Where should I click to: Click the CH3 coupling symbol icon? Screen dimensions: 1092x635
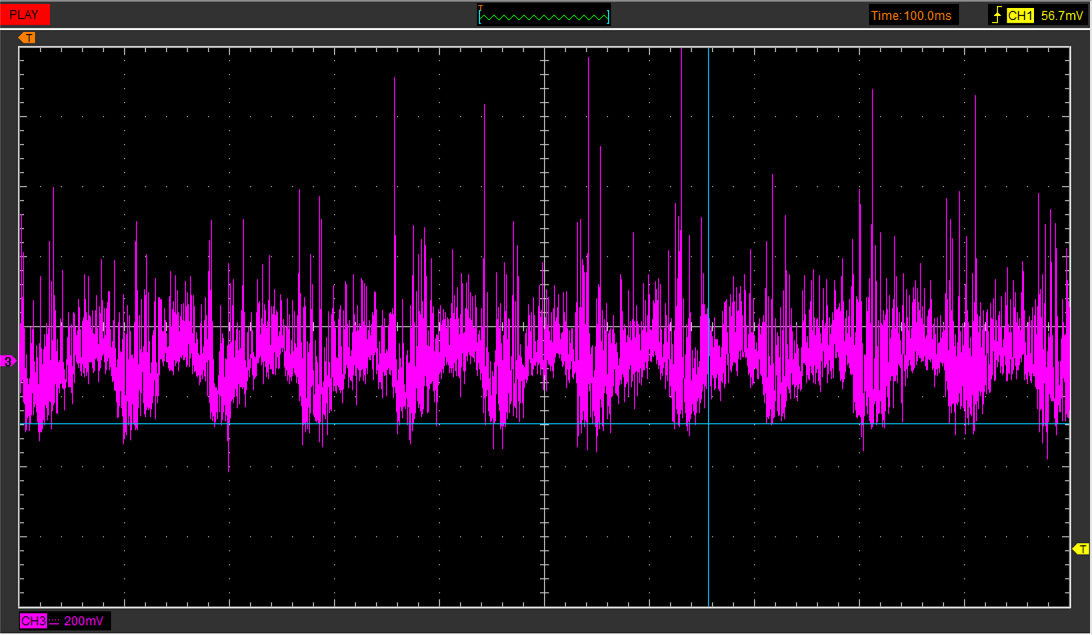coord(54,622)
